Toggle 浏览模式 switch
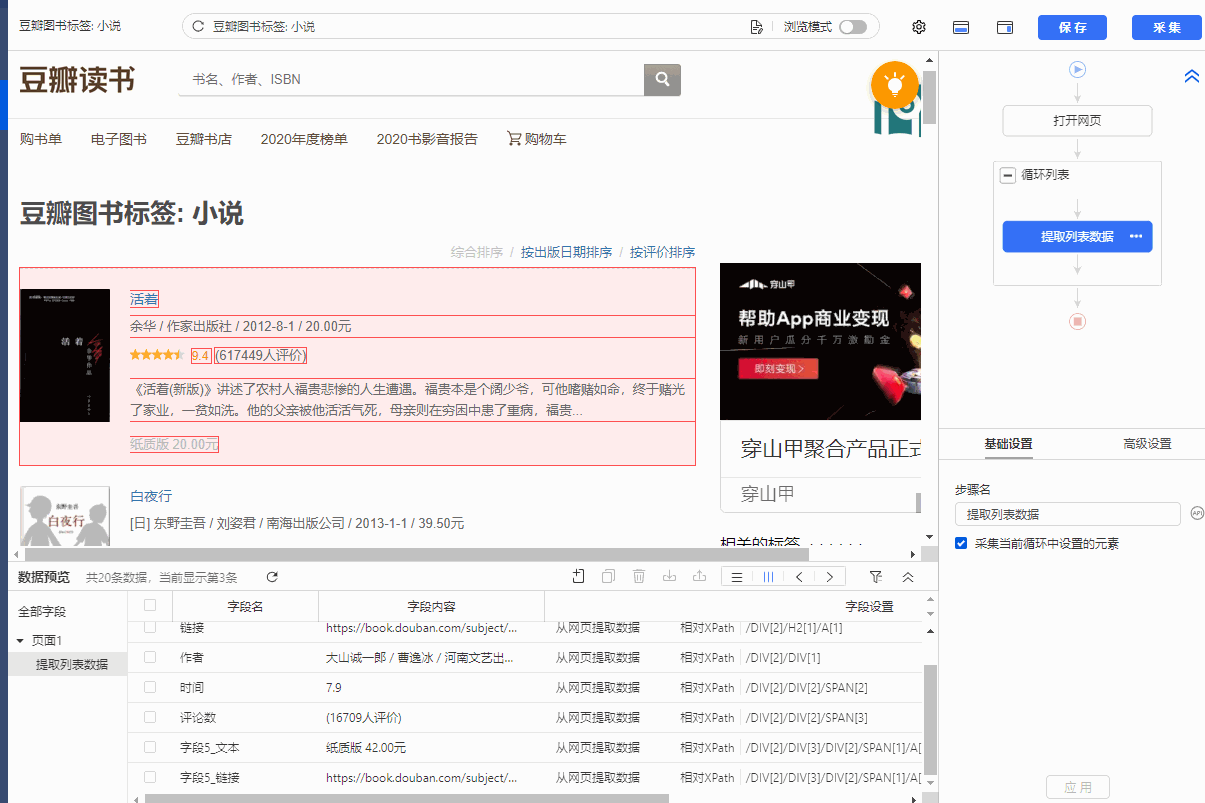The height and width of the screenshot is (803, 1205). pos(853,27)
